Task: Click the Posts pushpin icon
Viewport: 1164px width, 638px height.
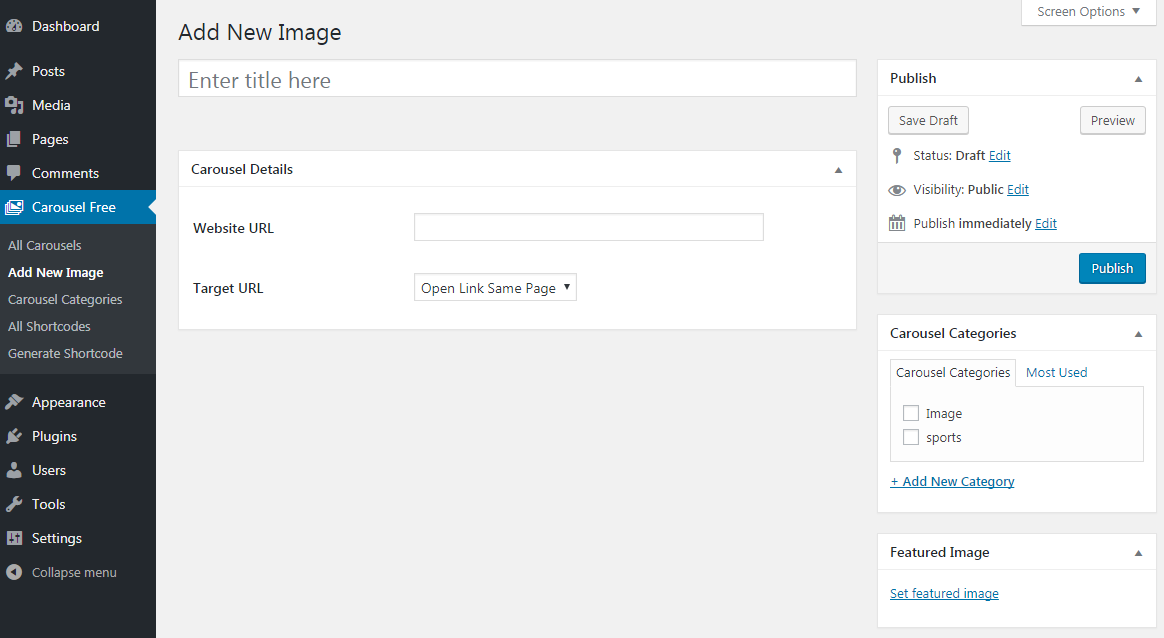Action: (x=14, y=71)
